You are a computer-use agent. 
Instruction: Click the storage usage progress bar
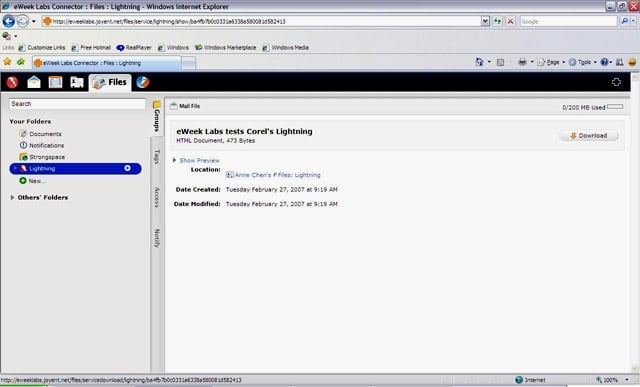615,107
